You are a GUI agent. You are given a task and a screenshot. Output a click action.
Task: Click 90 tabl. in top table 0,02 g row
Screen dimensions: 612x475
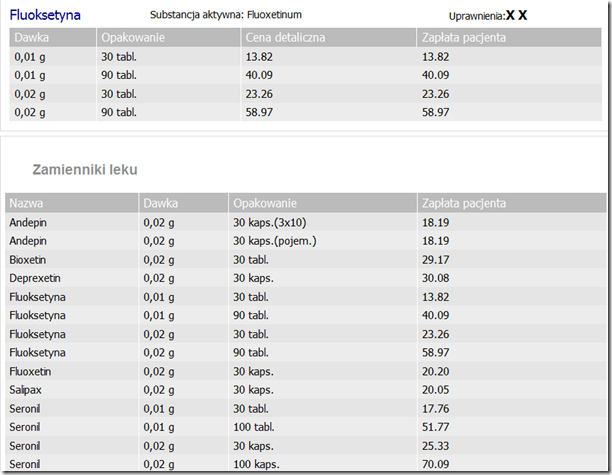click(119, 112)
